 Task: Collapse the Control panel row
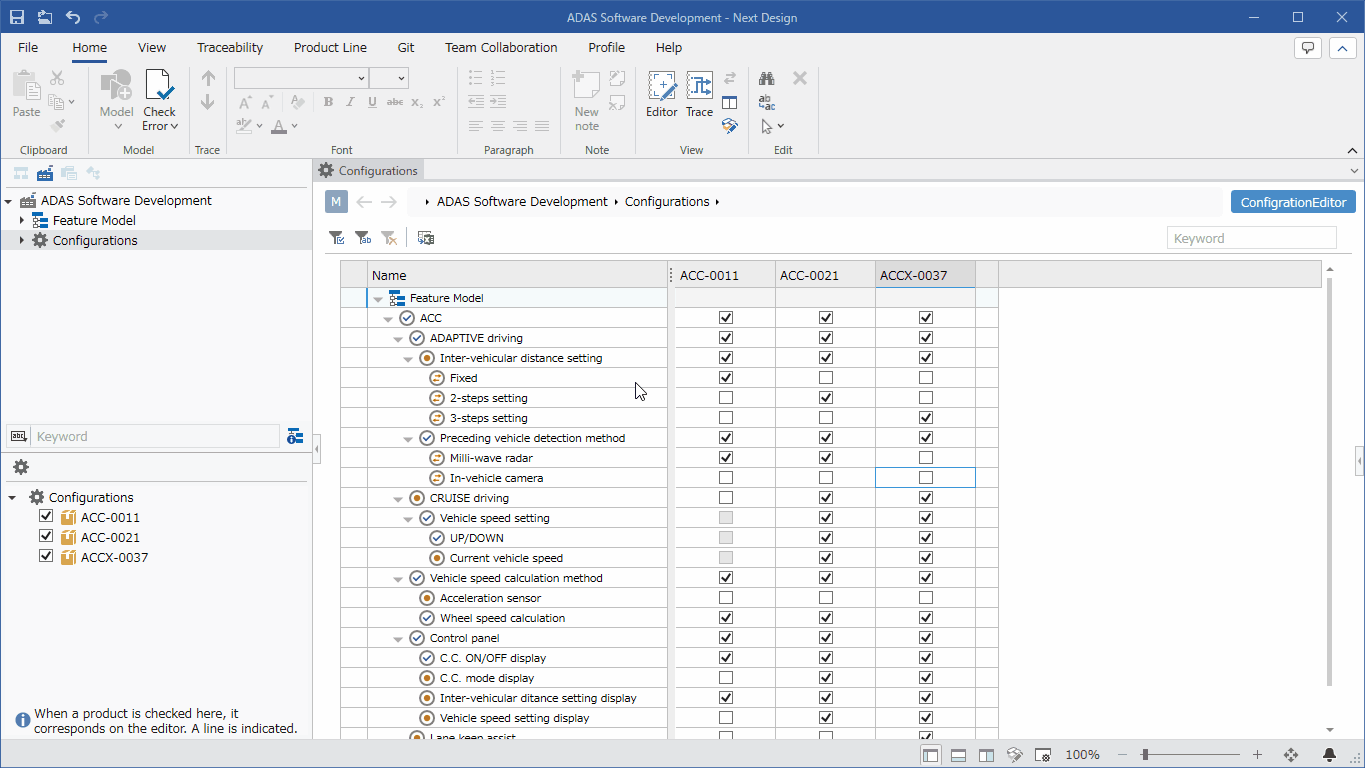[398, 639]
